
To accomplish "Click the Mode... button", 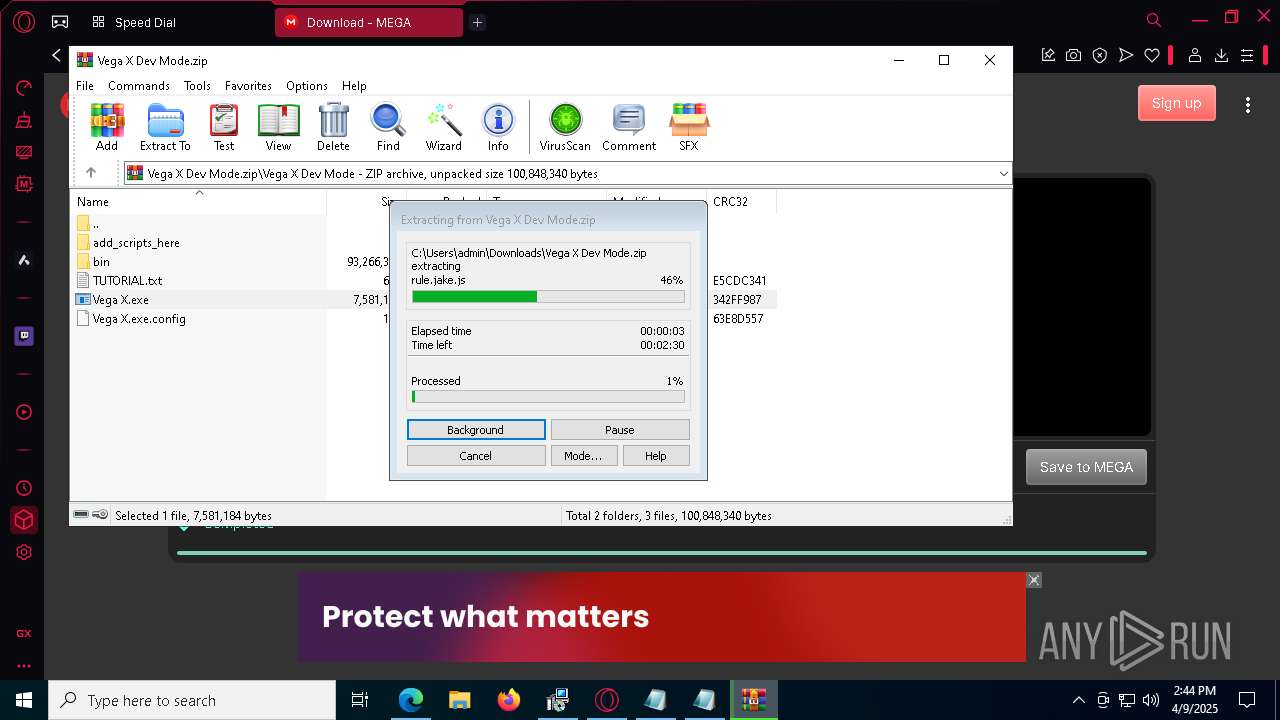I will click(x=583, y=456).
